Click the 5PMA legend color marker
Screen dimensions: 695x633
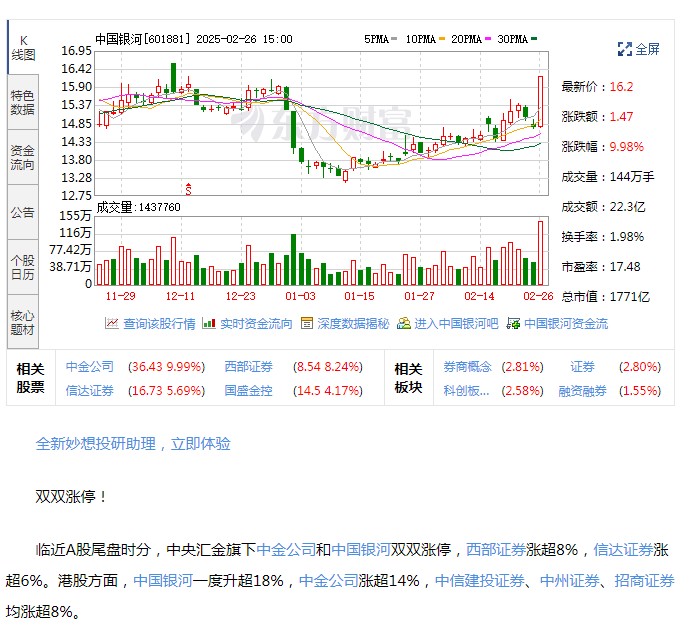click(394, 39)
